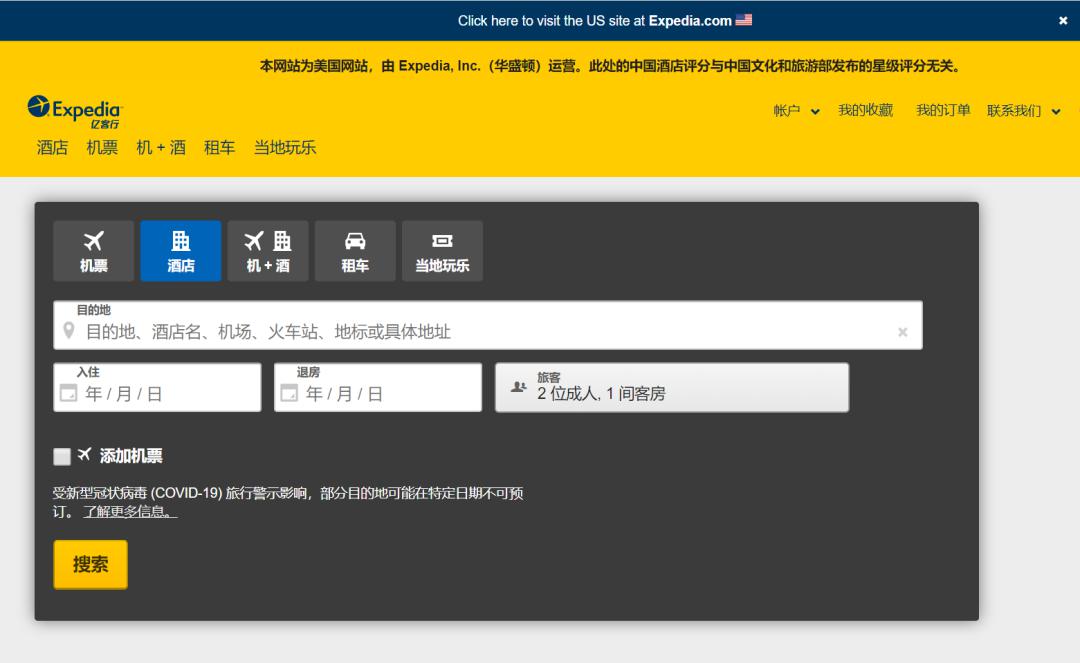This screenshot has height=663, width=1080.
Task: Click airplane icon next to 添加机票
Action: [x=84, y=454]
